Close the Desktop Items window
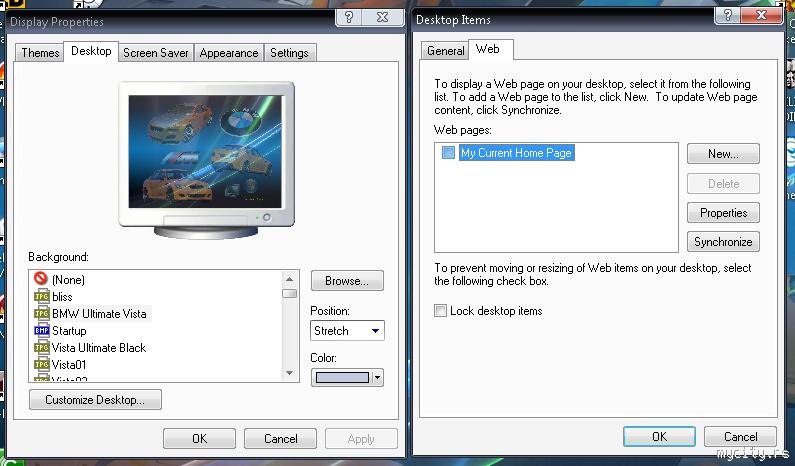This screenshot has height=466, width=795. [762, 15]
